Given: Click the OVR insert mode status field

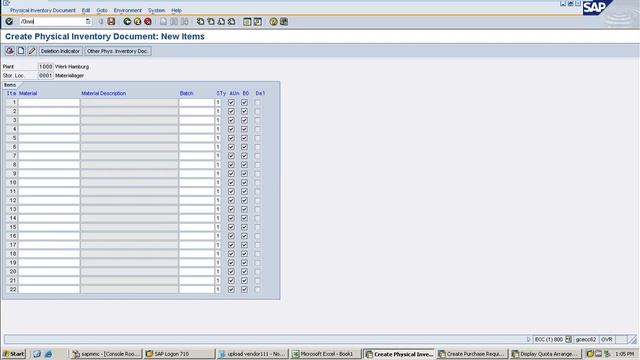Looking at the screenshot, I should coord(607,340).
